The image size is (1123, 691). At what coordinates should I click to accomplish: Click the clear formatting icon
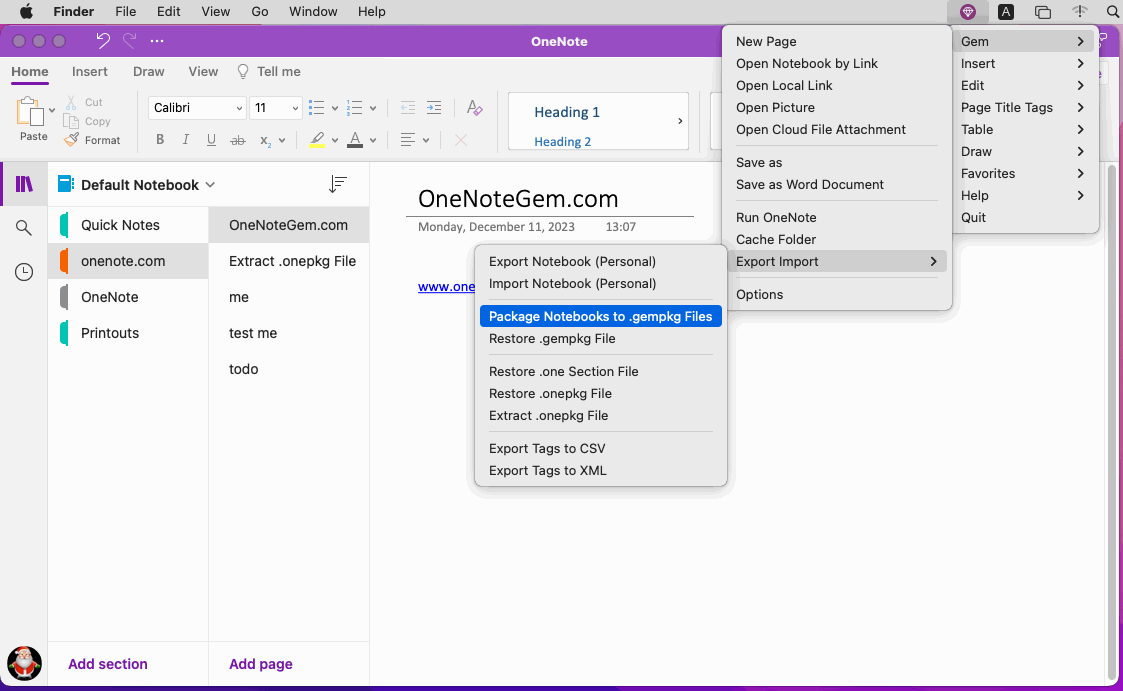[x=474, y=108]
